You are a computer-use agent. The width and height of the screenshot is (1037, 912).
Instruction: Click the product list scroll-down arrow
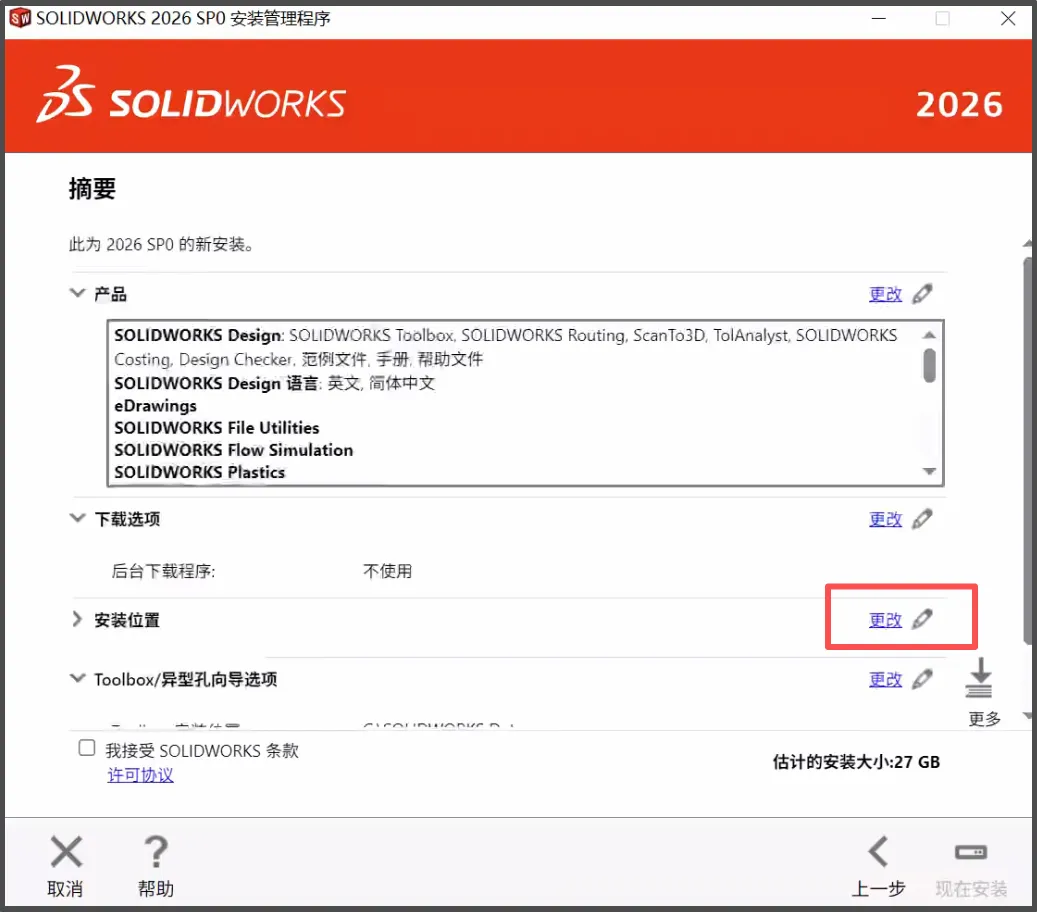(x=929, y=472)
